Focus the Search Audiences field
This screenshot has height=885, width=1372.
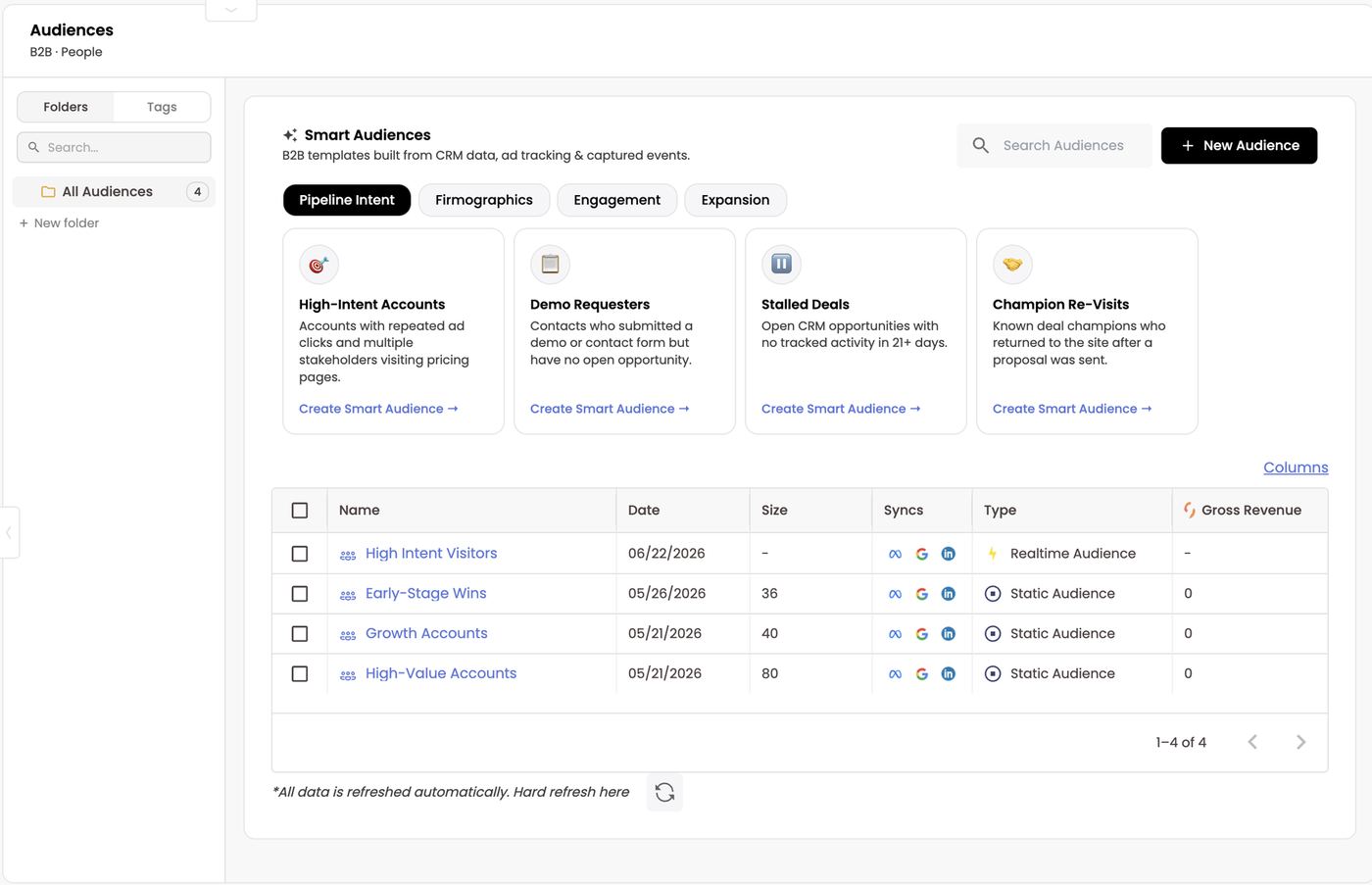(1054, 145)
